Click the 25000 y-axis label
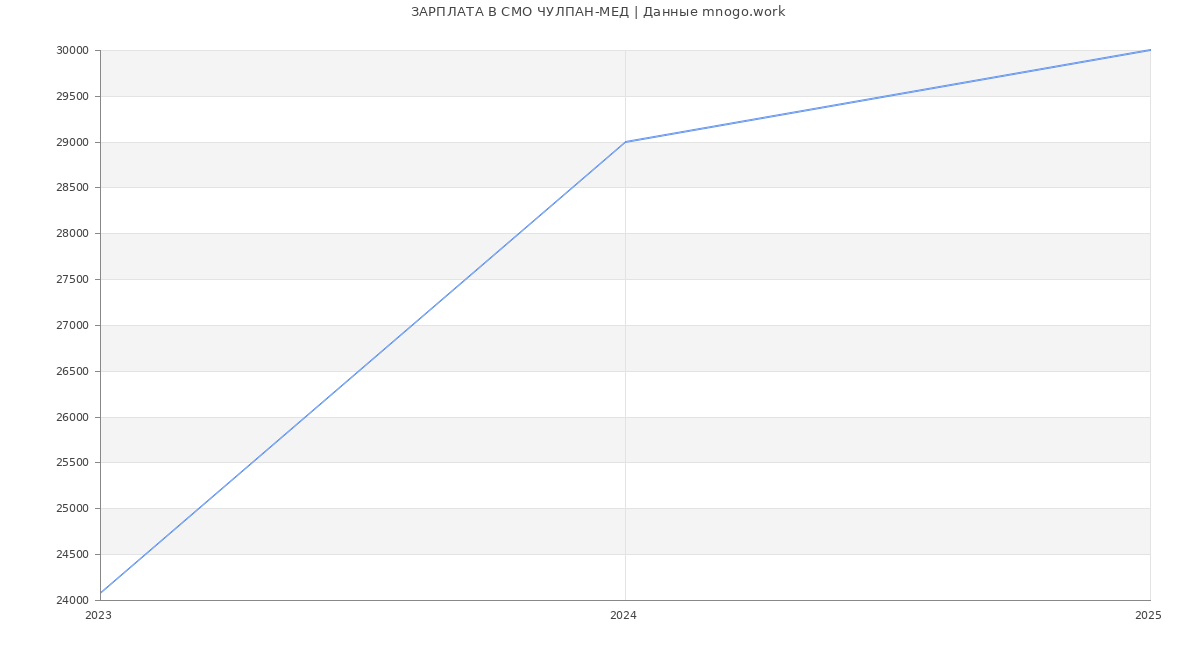 pos(74,509)
